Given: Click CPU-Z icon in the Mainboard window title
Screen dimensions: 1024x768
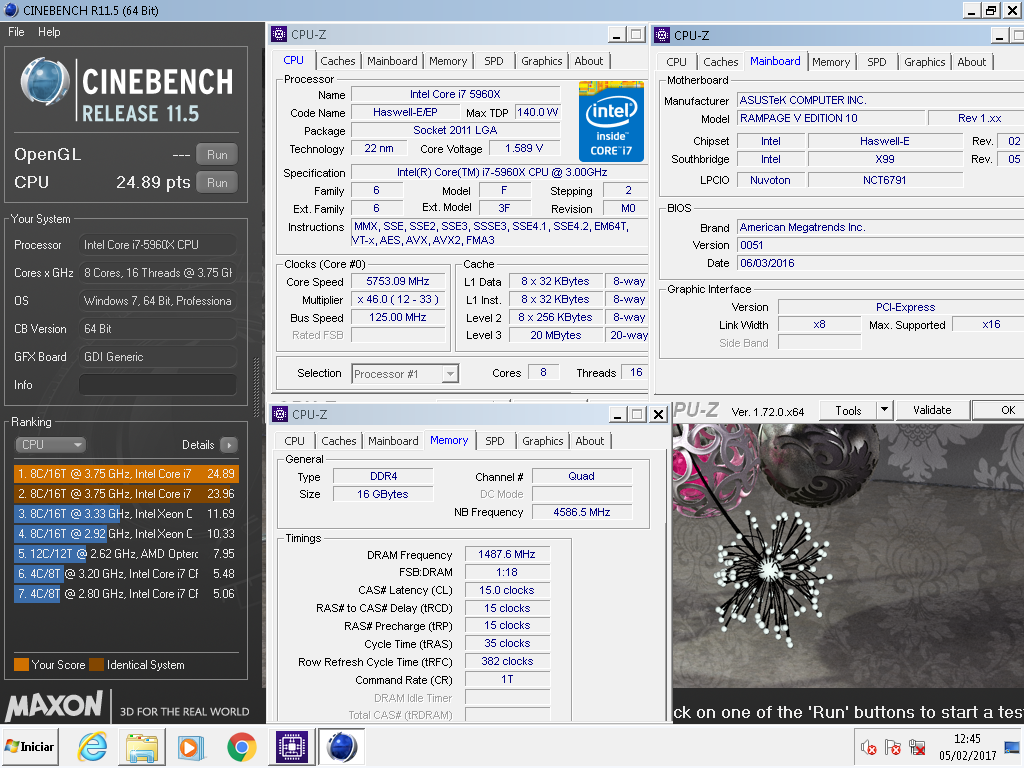Looking at the screenshot, I should pyautogui.click(x=662, y=35).
